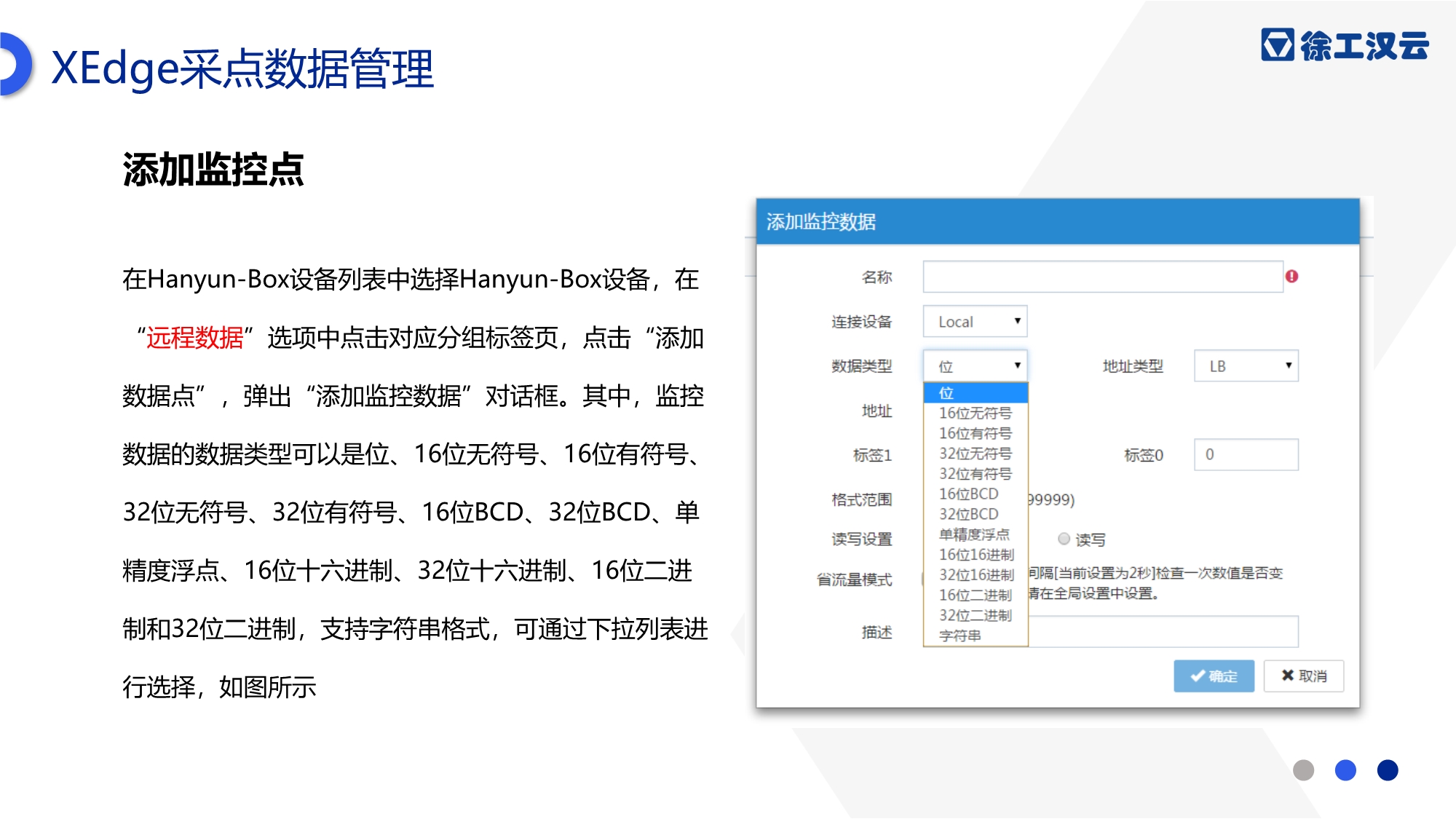Click the description input field
This screenshot has width=1456, height=819.
tap(1163, 631)
